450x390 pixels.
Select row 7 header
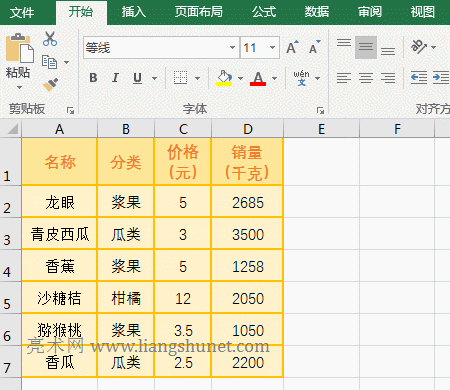click(x=11, y=361)
